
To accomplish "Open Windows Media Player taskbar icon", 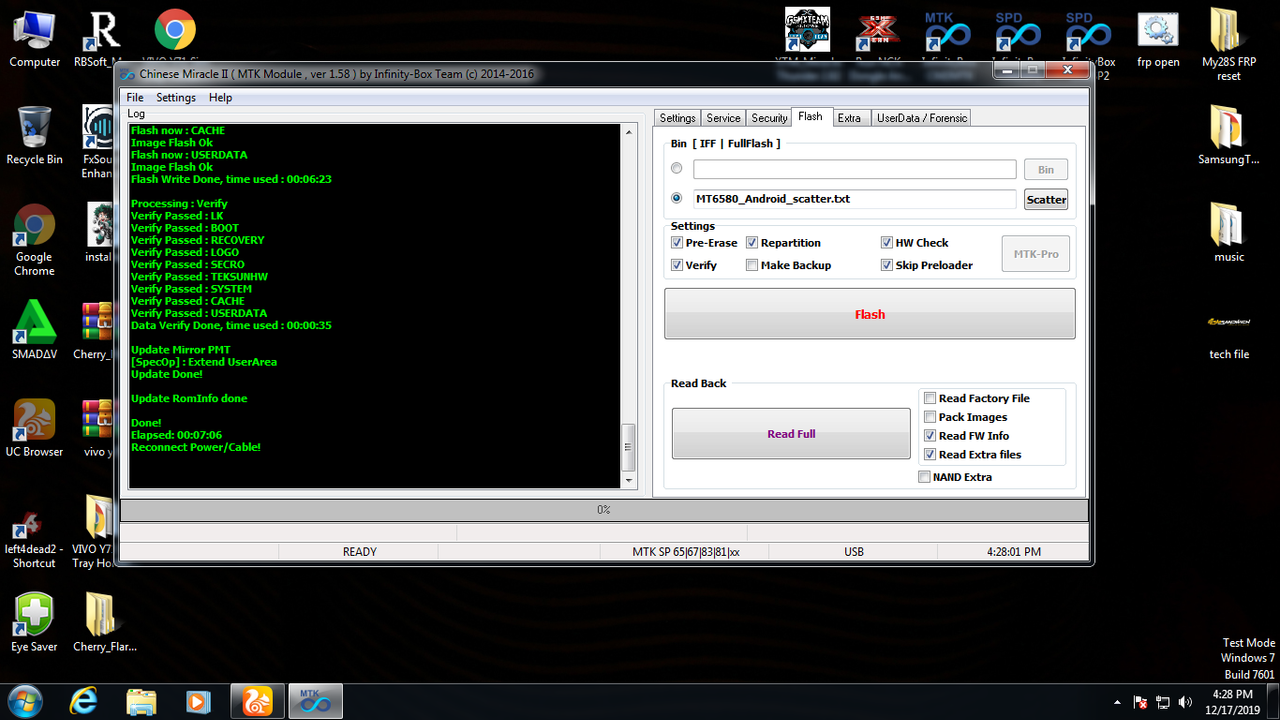I will click(199, 701).
